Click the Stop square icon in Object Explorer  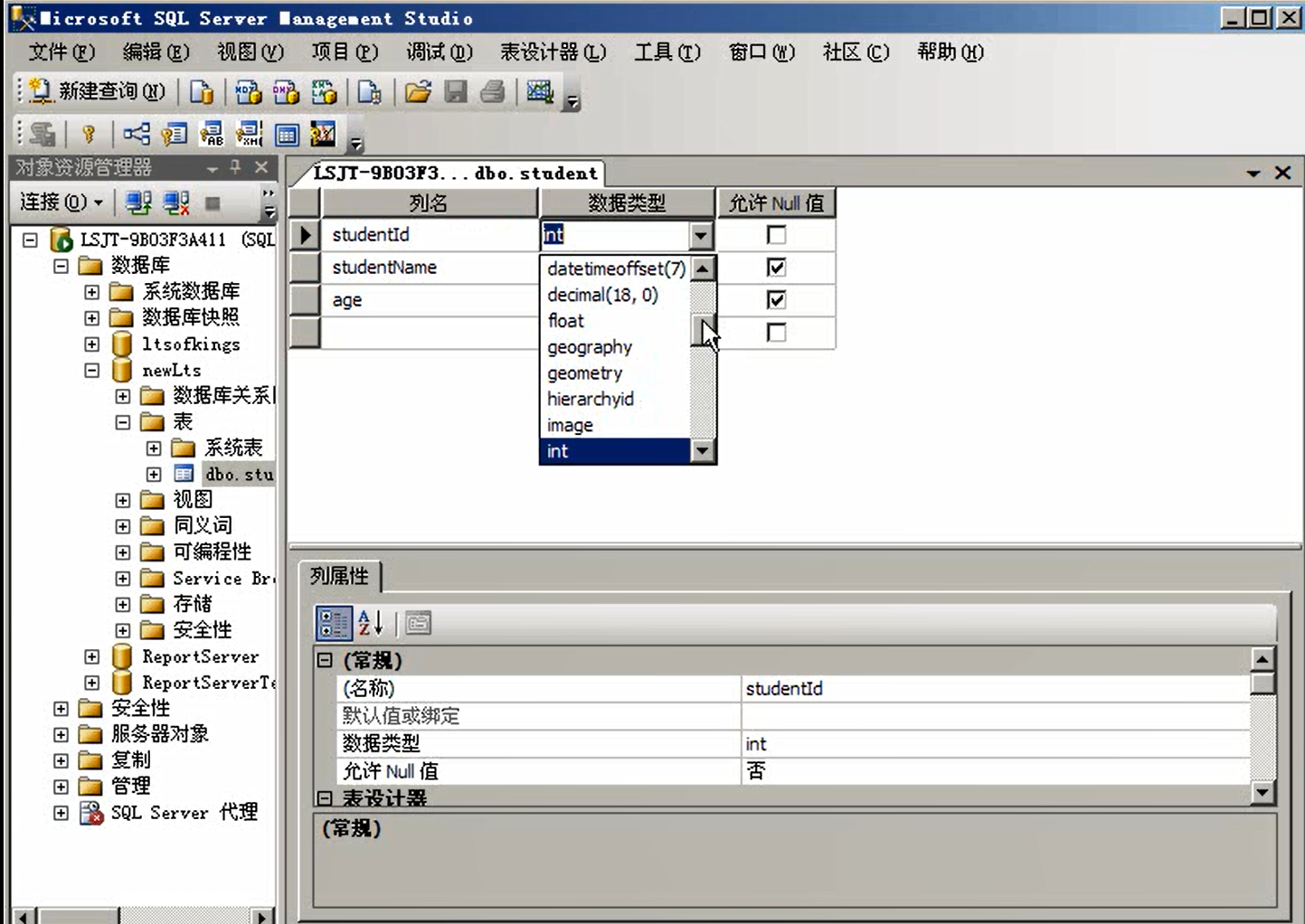point(213,203)
